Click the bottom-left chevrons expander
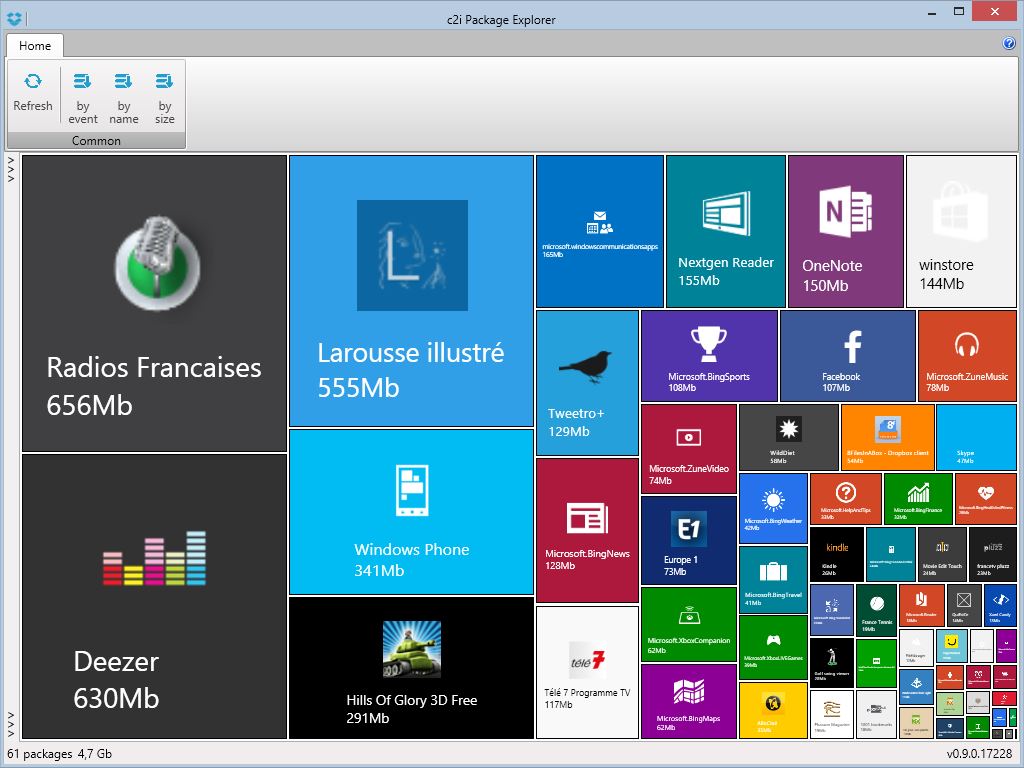 pos(11,725)
